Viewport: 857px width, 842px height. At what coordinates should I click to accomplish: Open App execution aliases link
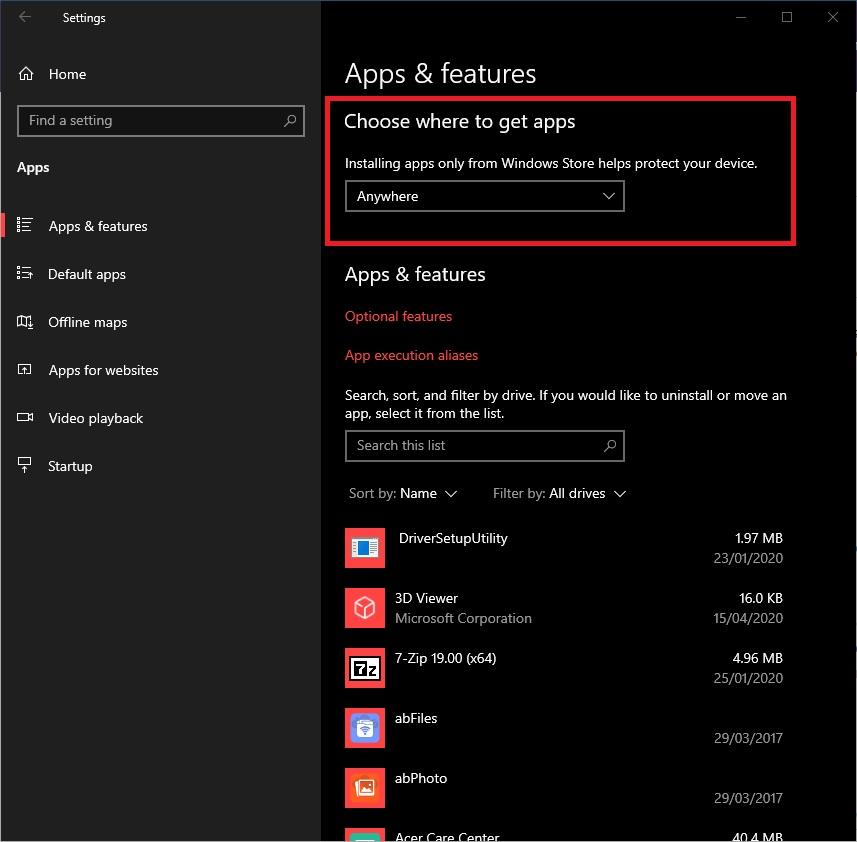(411, 355)
